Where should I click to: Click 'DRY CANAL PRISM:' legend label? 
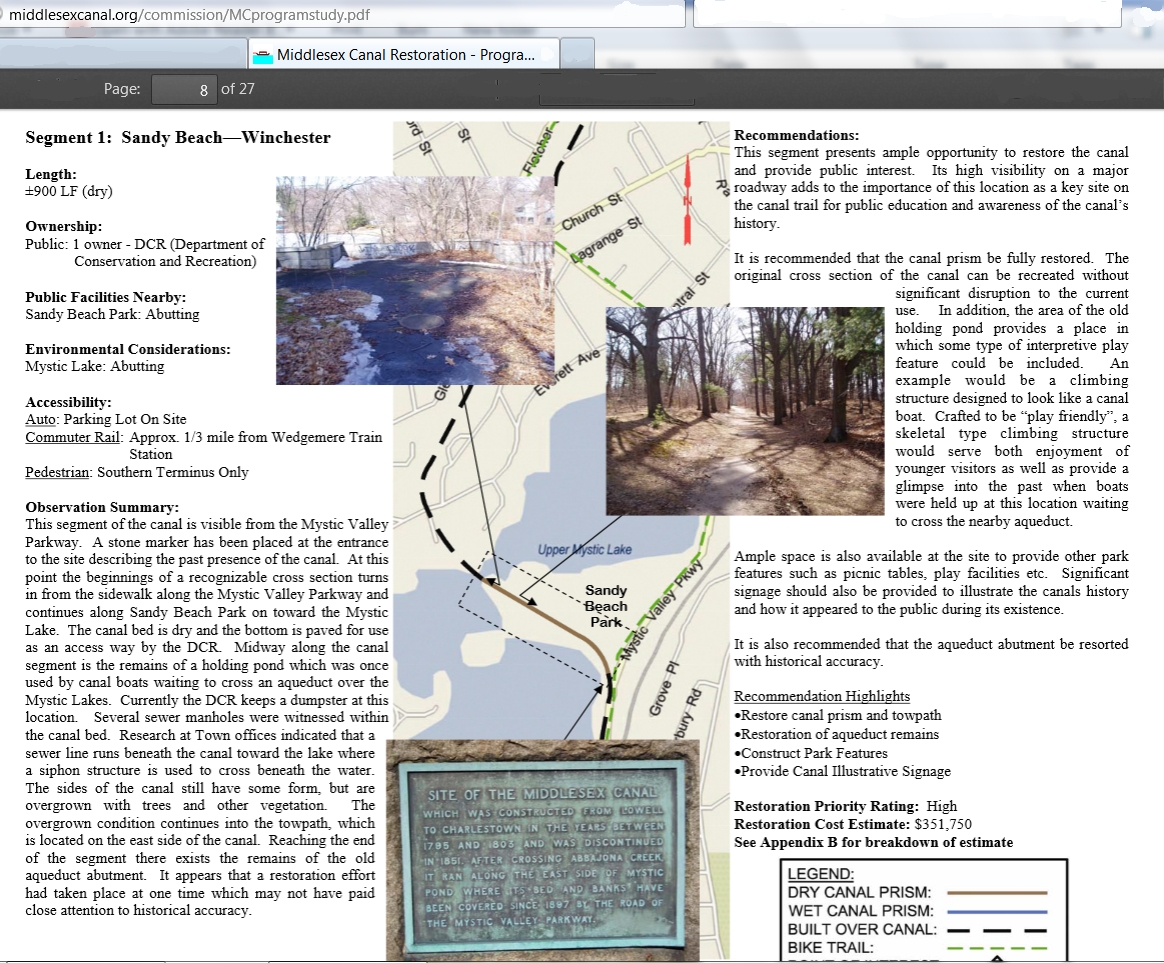pos(860,892)
